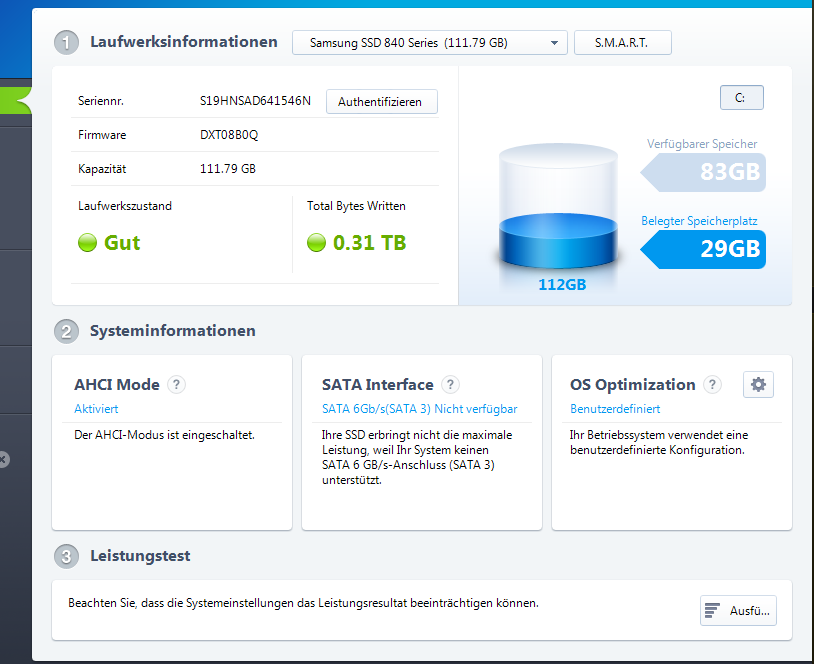Screen dimensions: 814x664
Task: Click the Systeminformationen section heading
Action: coord(173,331)
